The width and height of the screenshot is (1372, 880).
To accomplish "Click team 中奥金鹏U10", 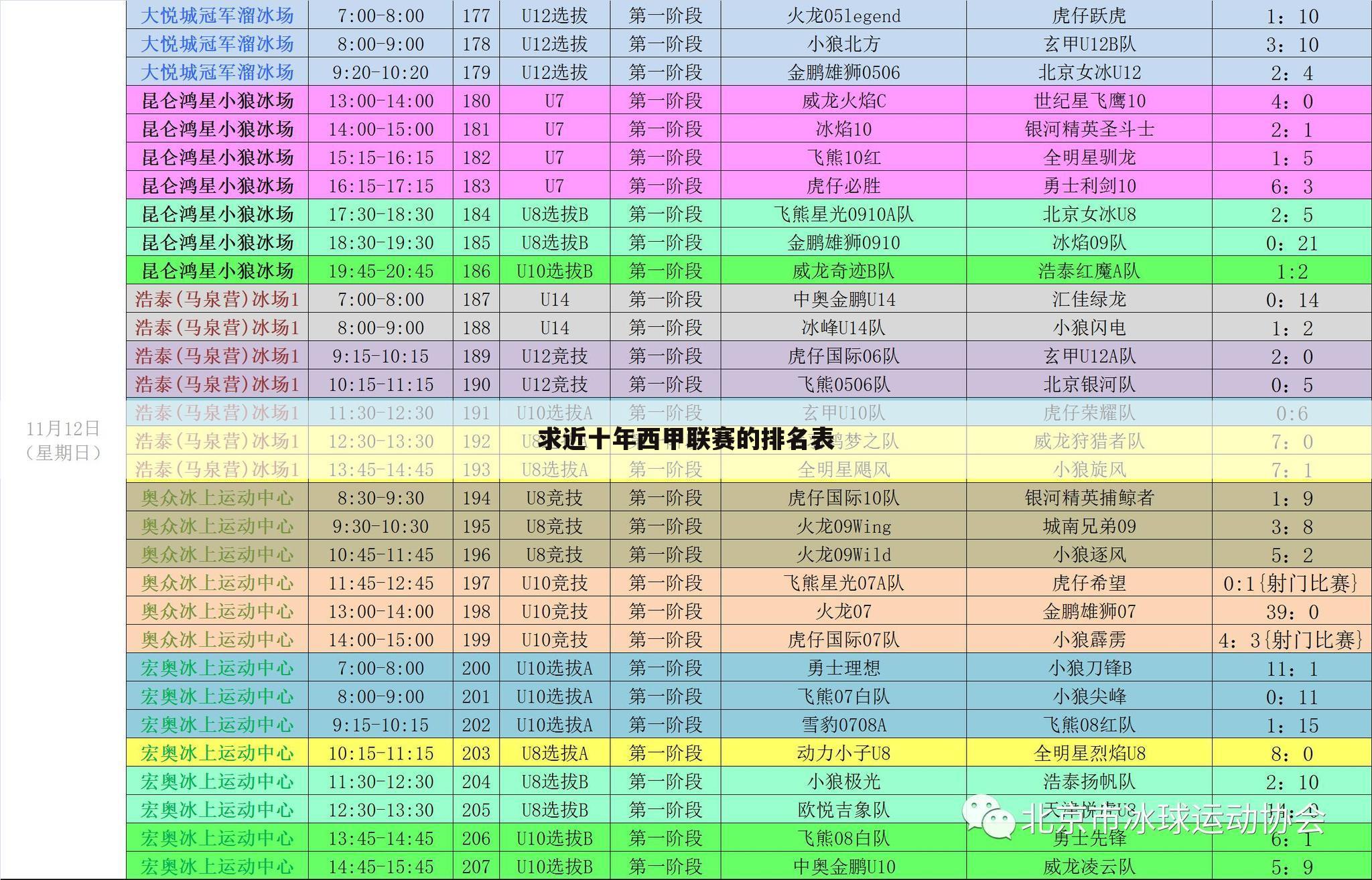I will point(843,867).
